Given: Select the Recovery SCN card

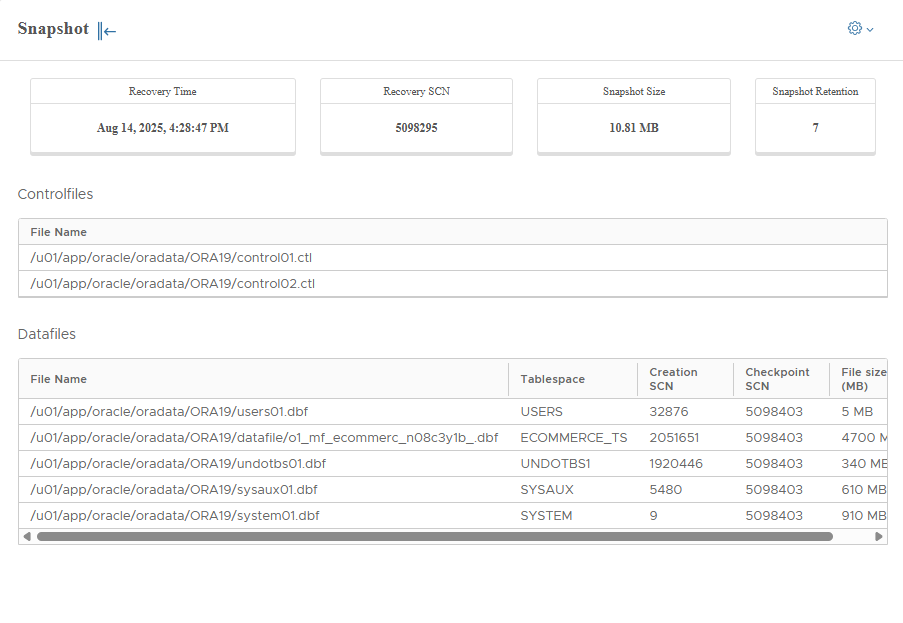Looking at the screenshot, I should [416, 116].
